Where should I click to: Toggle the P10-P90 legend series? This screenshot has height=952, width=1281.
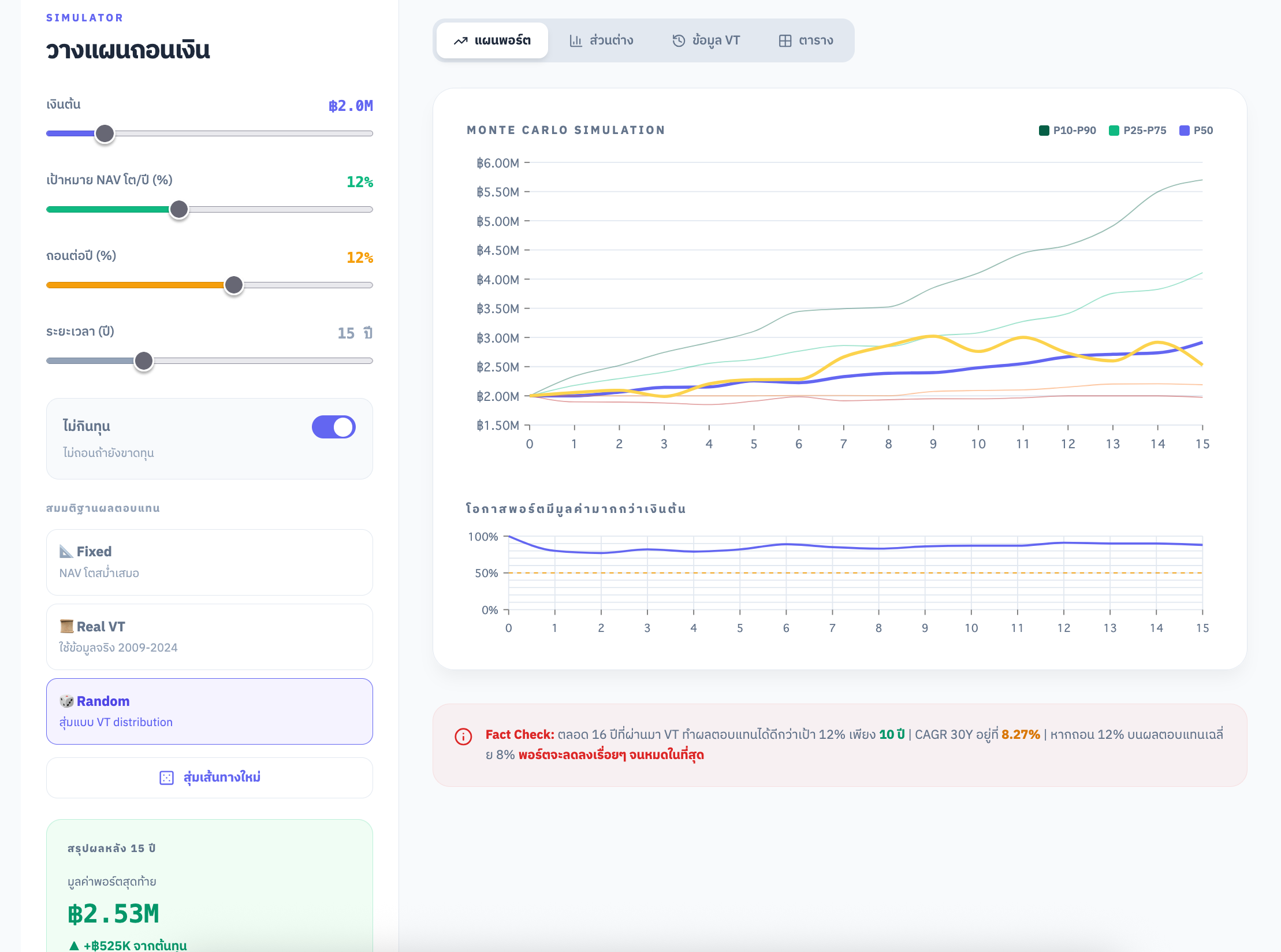pos(1067,131)
